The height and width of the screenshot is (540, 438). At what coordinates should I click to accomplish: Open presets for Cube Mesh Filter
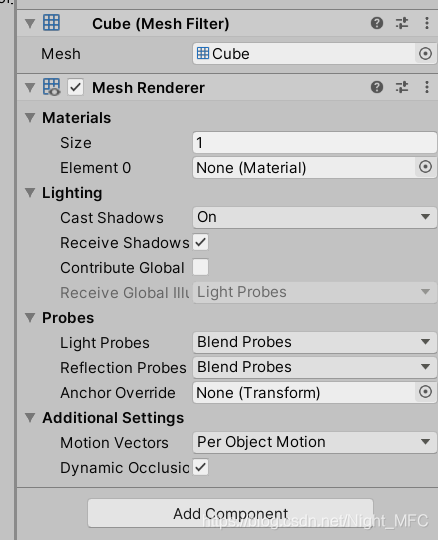point(402,23)
